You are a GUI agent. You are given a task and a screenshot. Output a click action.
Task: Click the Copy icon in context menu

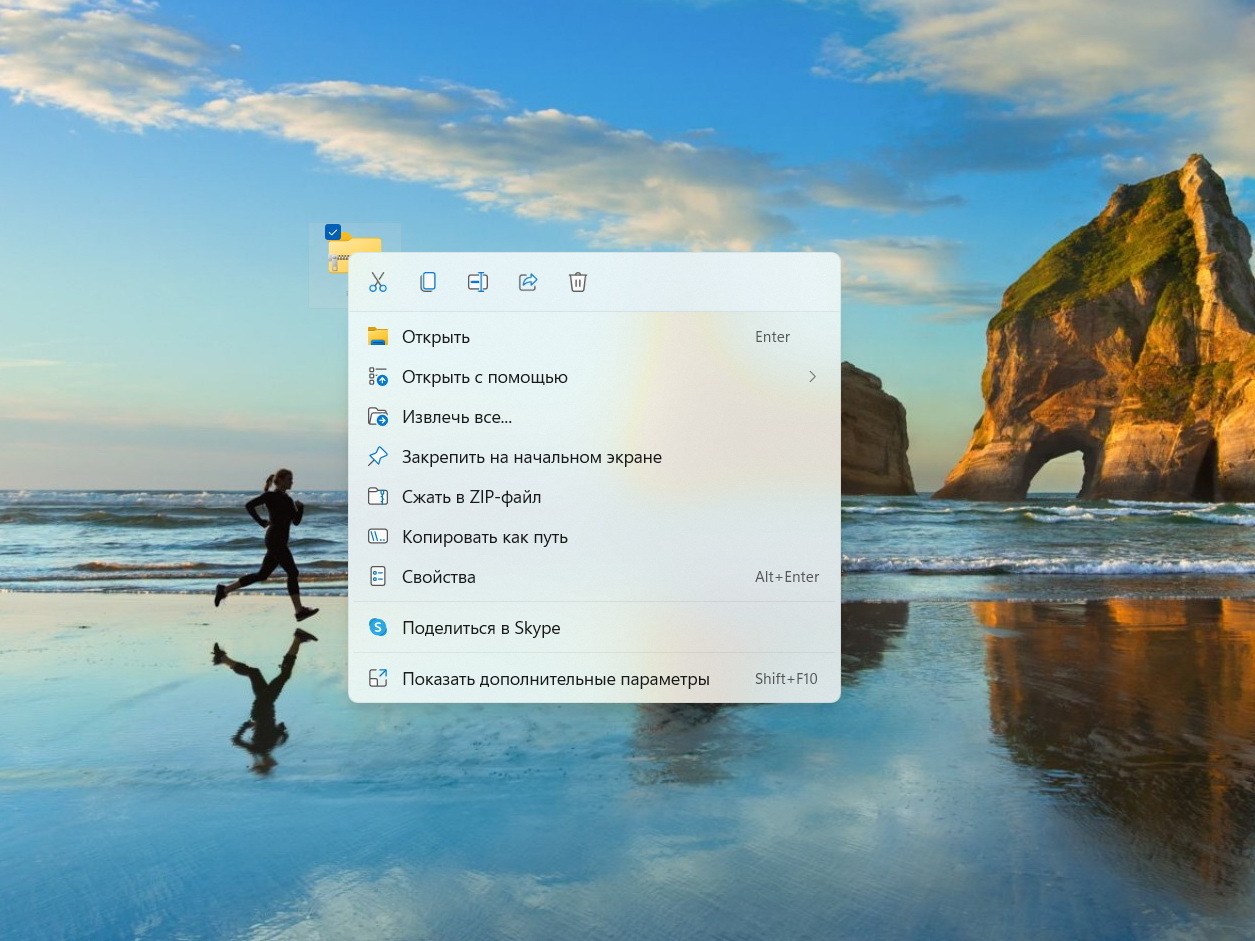coord(428,282)
